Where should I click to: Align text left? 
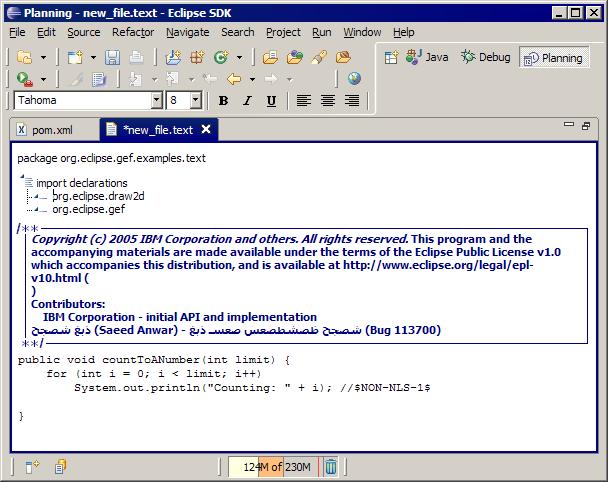304,101
